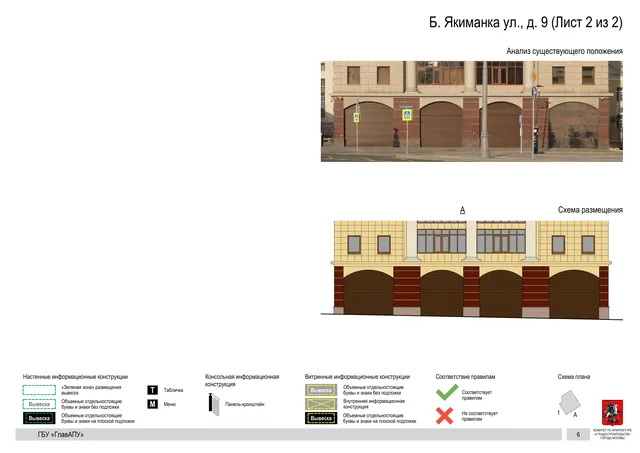Click the 'A' section marker above facade scheme
640x453 pixels.
tap(462, 210)
